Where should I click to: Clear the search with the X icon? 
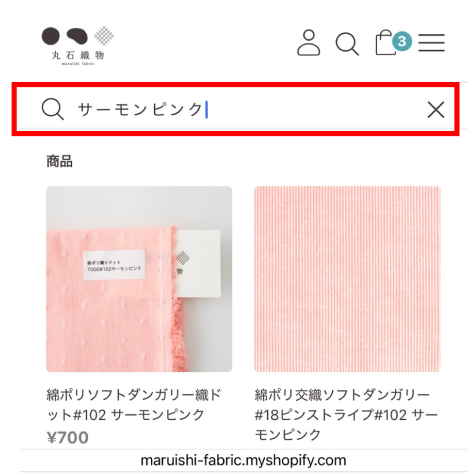tap(436, 110)
